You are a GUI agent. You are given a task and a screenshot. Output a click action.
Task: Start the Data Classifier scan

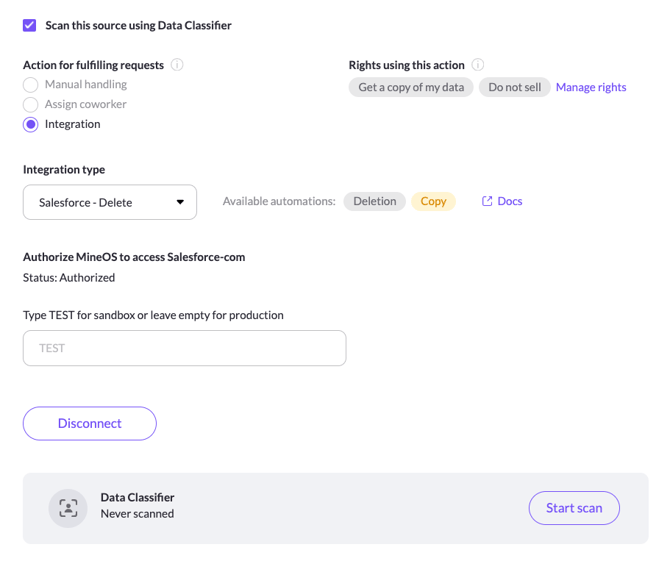click(x=574, y=508)
